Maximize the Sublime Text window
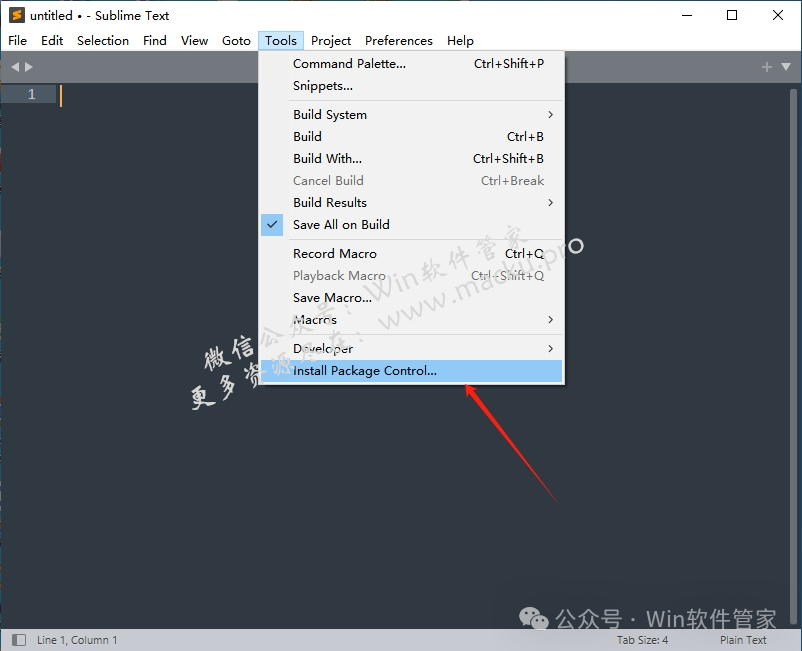 [x=732, y=15]
